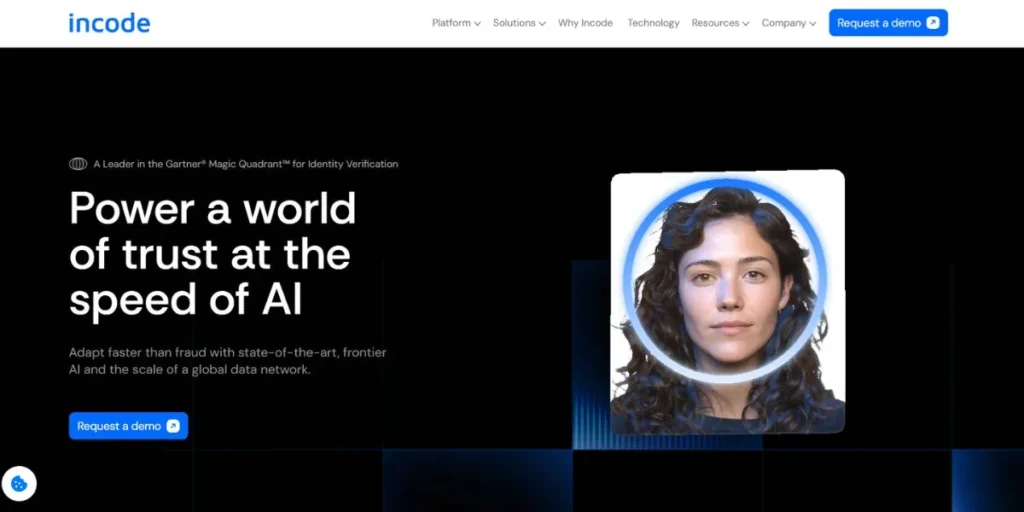Click Request a demo below hero text
The image size is (1024, 512).
click(128, 426)
